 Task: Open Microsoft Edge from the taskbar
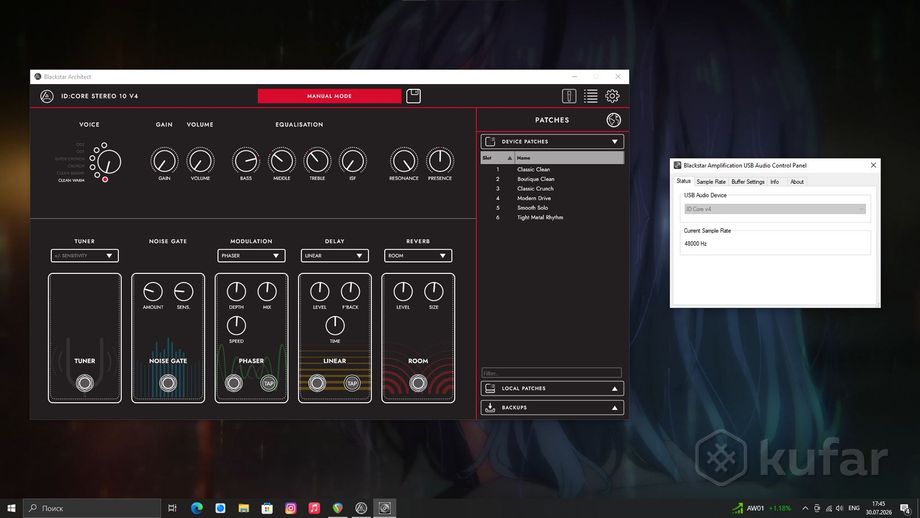[197, 508]
